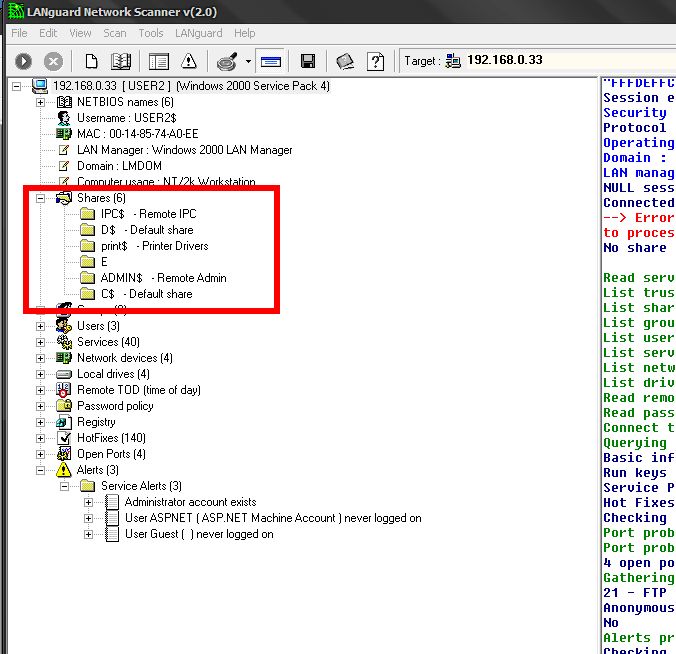Open the Scan menu
The width and height of the screenshot is (676, 654).
pyautogui.click(x=115, y=33)
